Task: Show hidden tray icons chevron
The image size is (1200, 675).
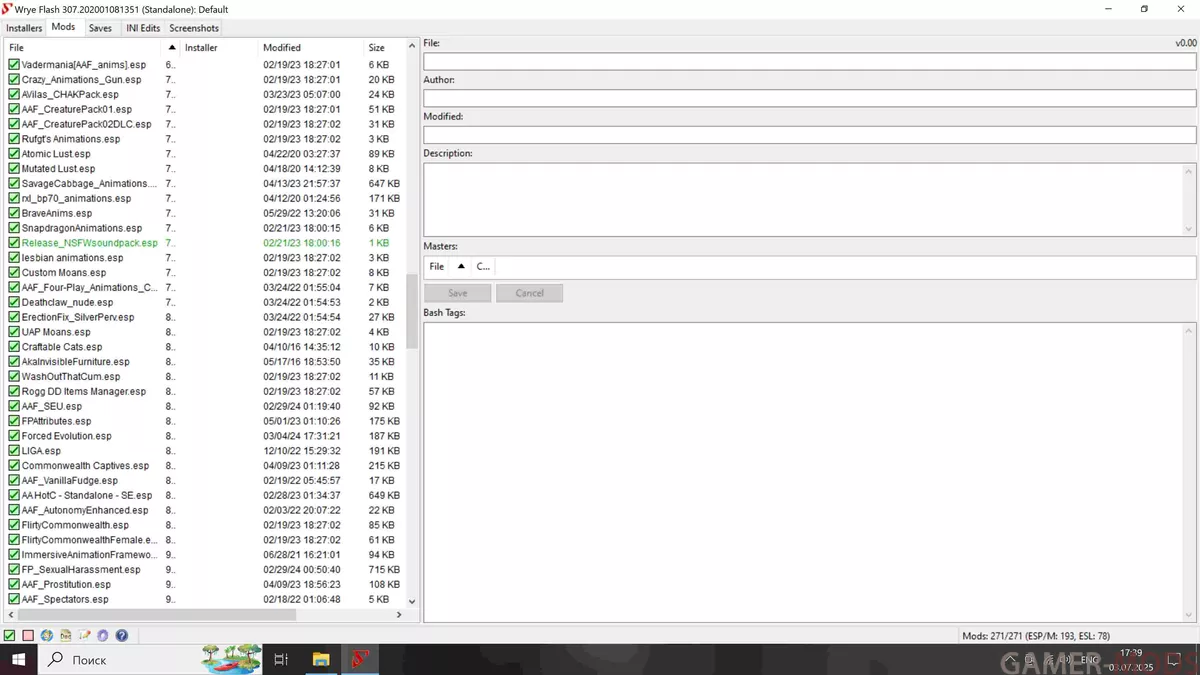Action: click(1011, 659)
